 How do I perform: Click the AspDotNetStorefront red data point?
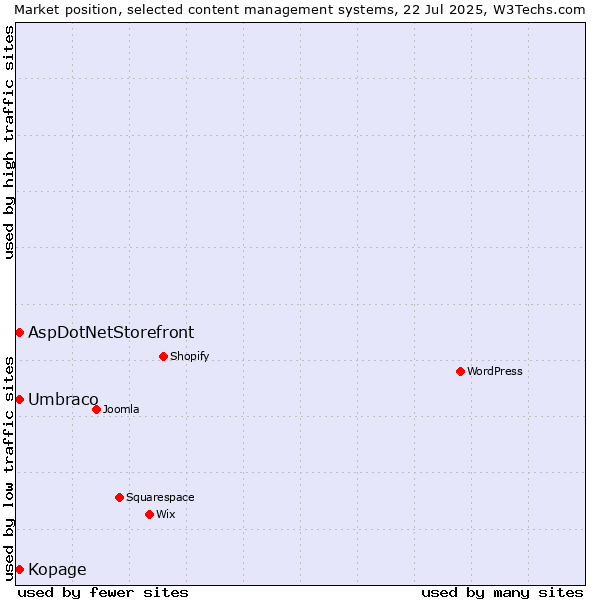pos(20,333)
